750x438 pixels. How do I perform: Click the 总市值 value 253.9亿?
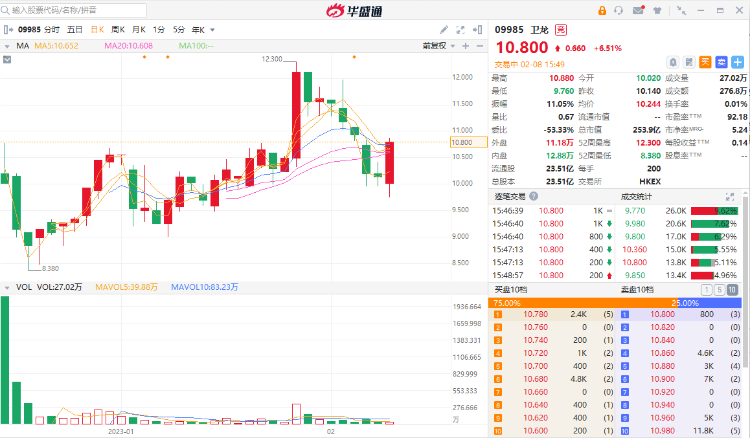[x=646, y=130]
